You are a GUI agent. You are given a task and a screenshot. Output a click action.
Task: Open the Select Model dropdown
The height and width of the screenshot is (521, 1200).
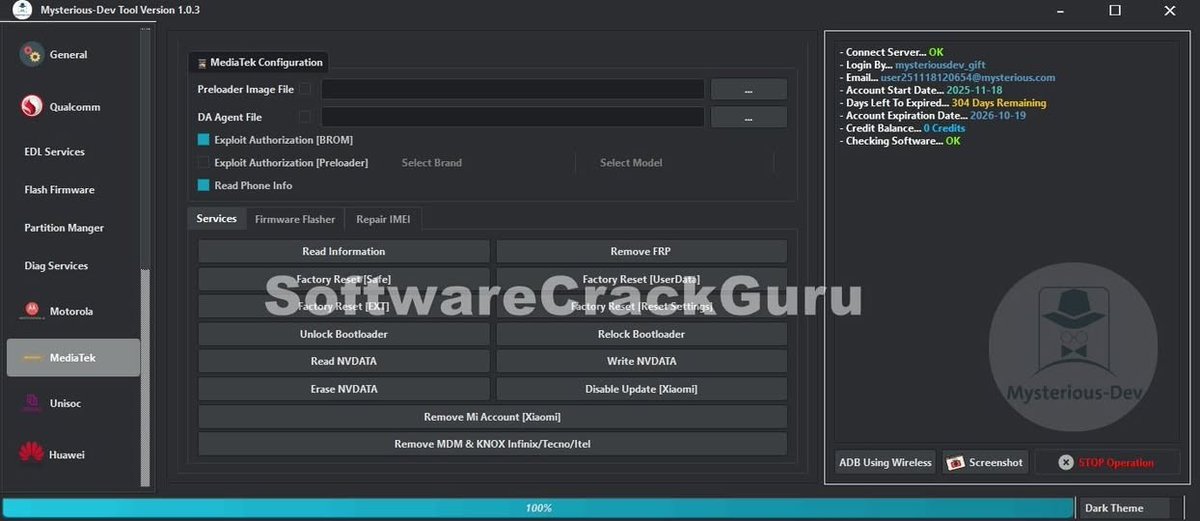685,162
